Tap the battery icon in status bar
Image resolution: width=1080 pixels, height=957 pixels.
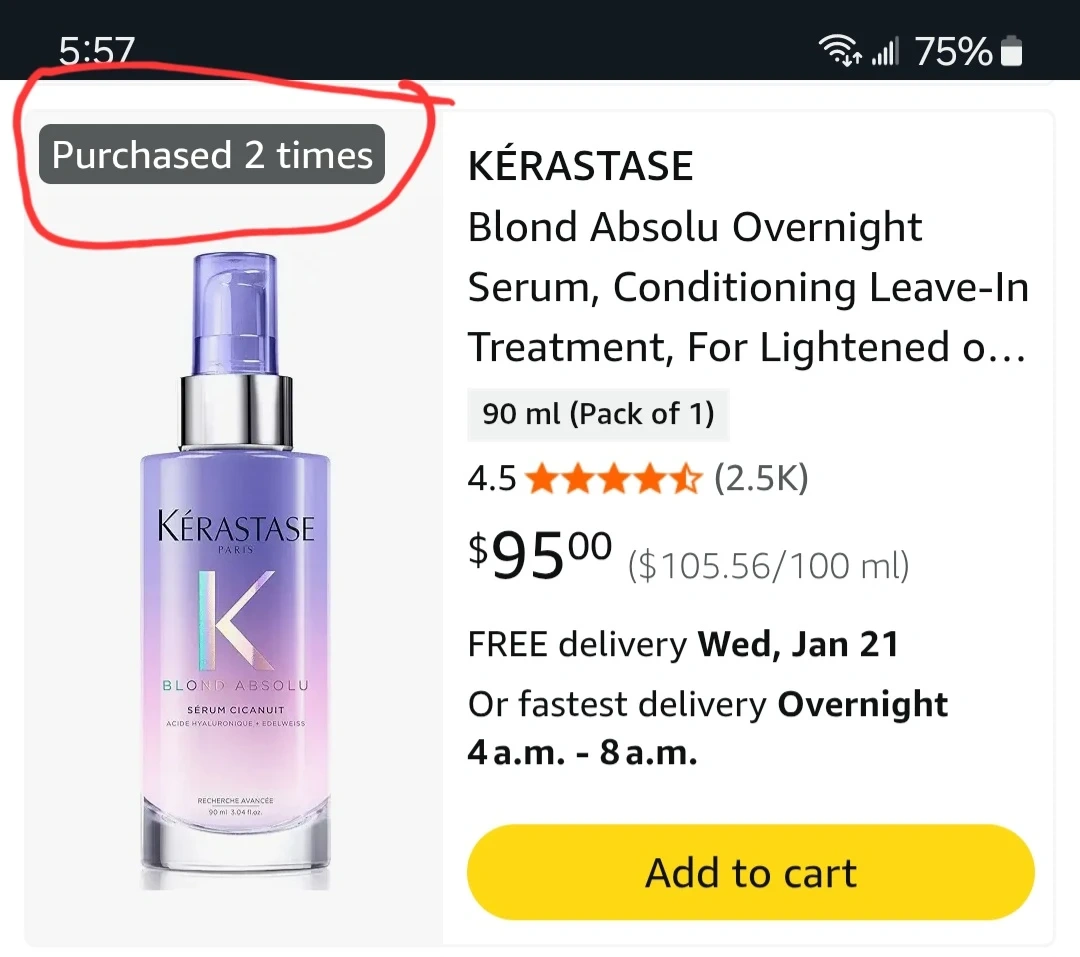1012,50
